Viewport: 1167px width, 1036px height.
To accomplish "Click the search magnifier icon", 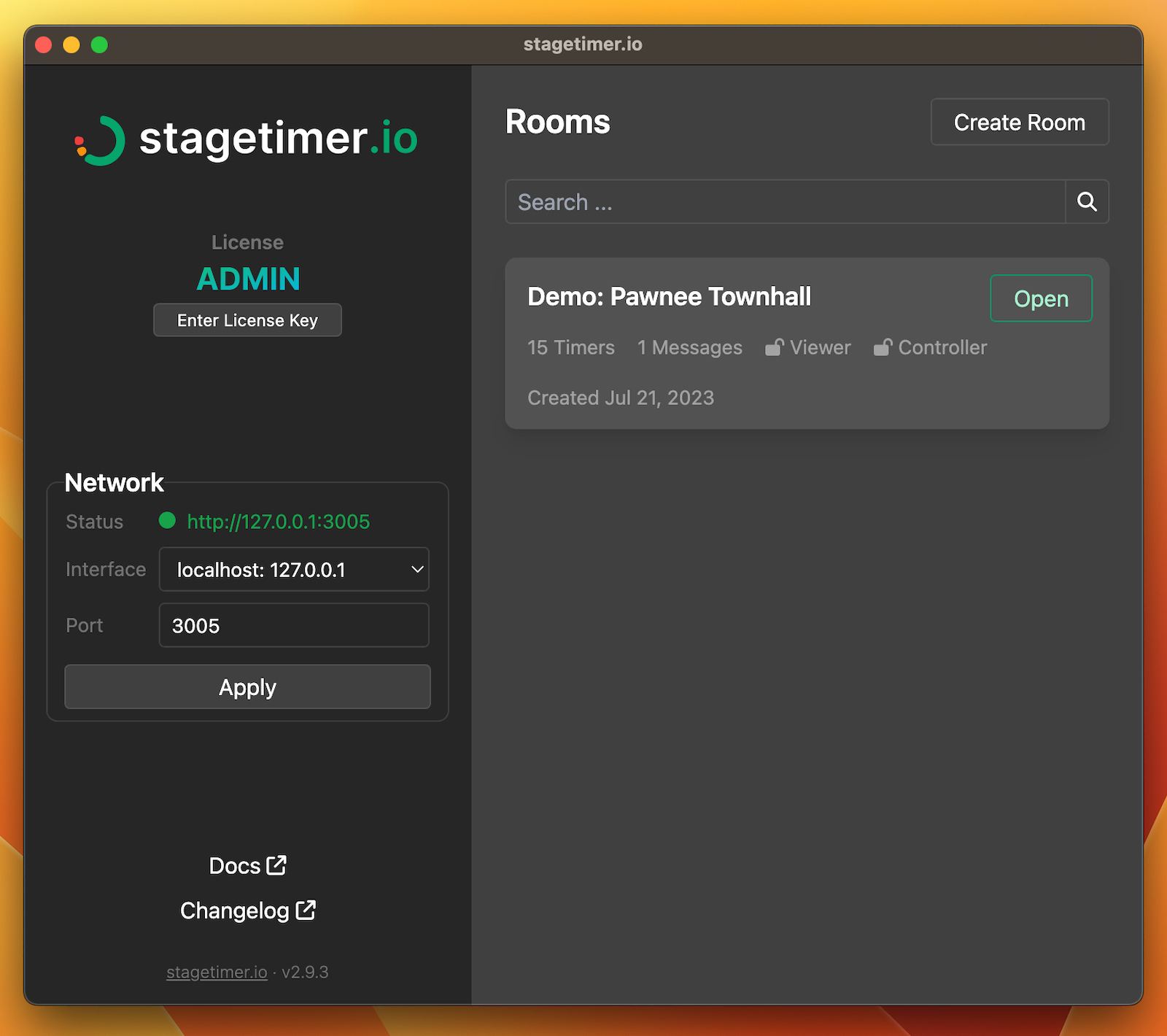I will (1087, 202).
